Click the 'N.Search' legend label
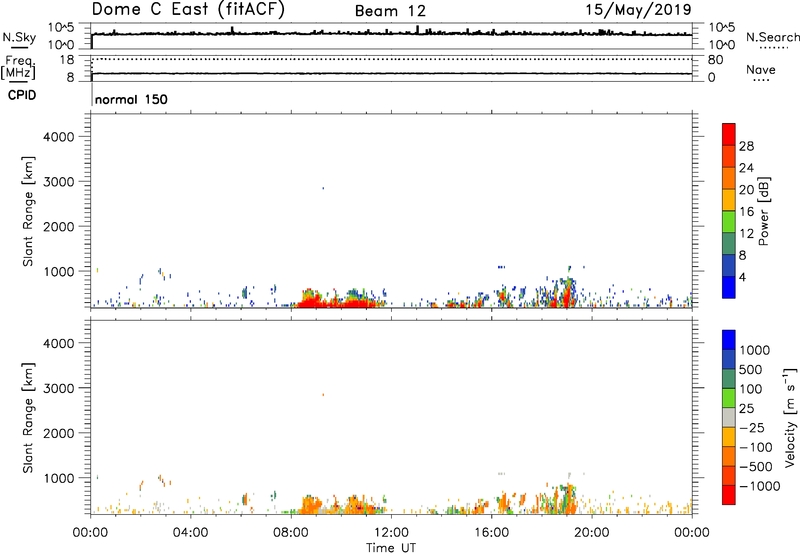The image size is (800, 554). [772, 37]
